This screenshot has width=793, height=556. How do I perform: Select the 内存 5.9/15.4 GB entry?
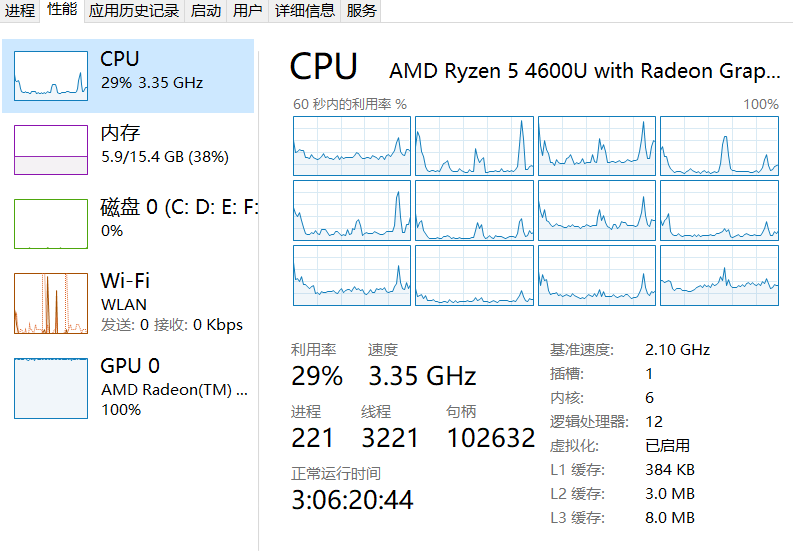tap(165, 146)
